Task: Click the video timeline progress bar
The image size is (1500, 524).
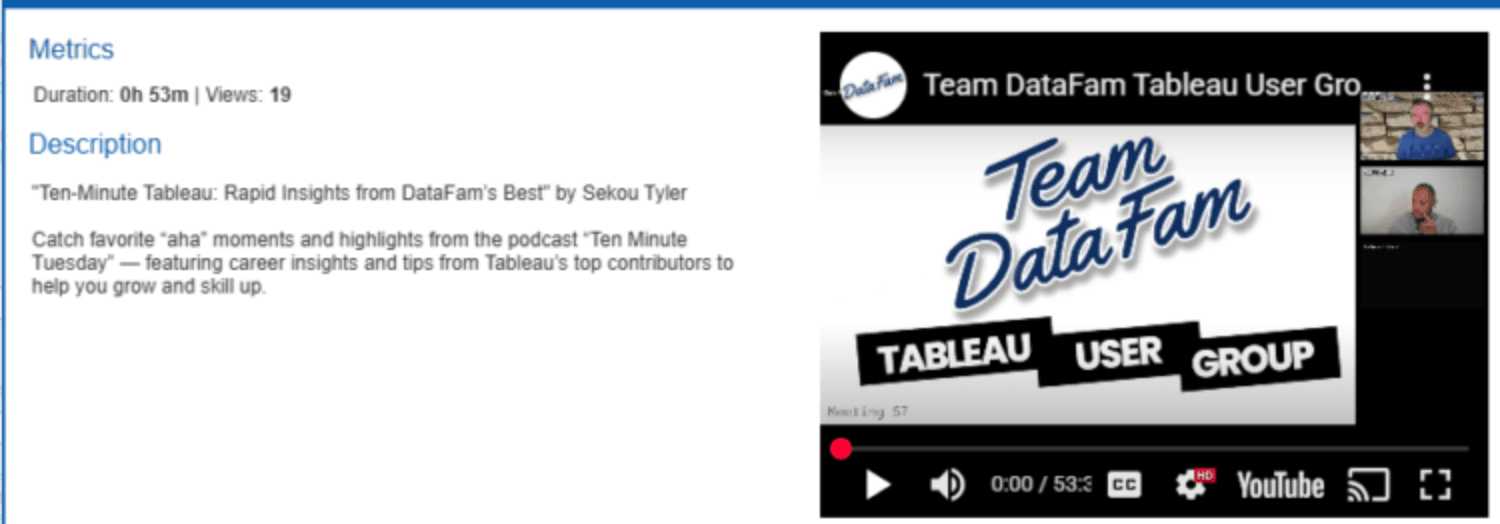Action: pos(1150,449)
